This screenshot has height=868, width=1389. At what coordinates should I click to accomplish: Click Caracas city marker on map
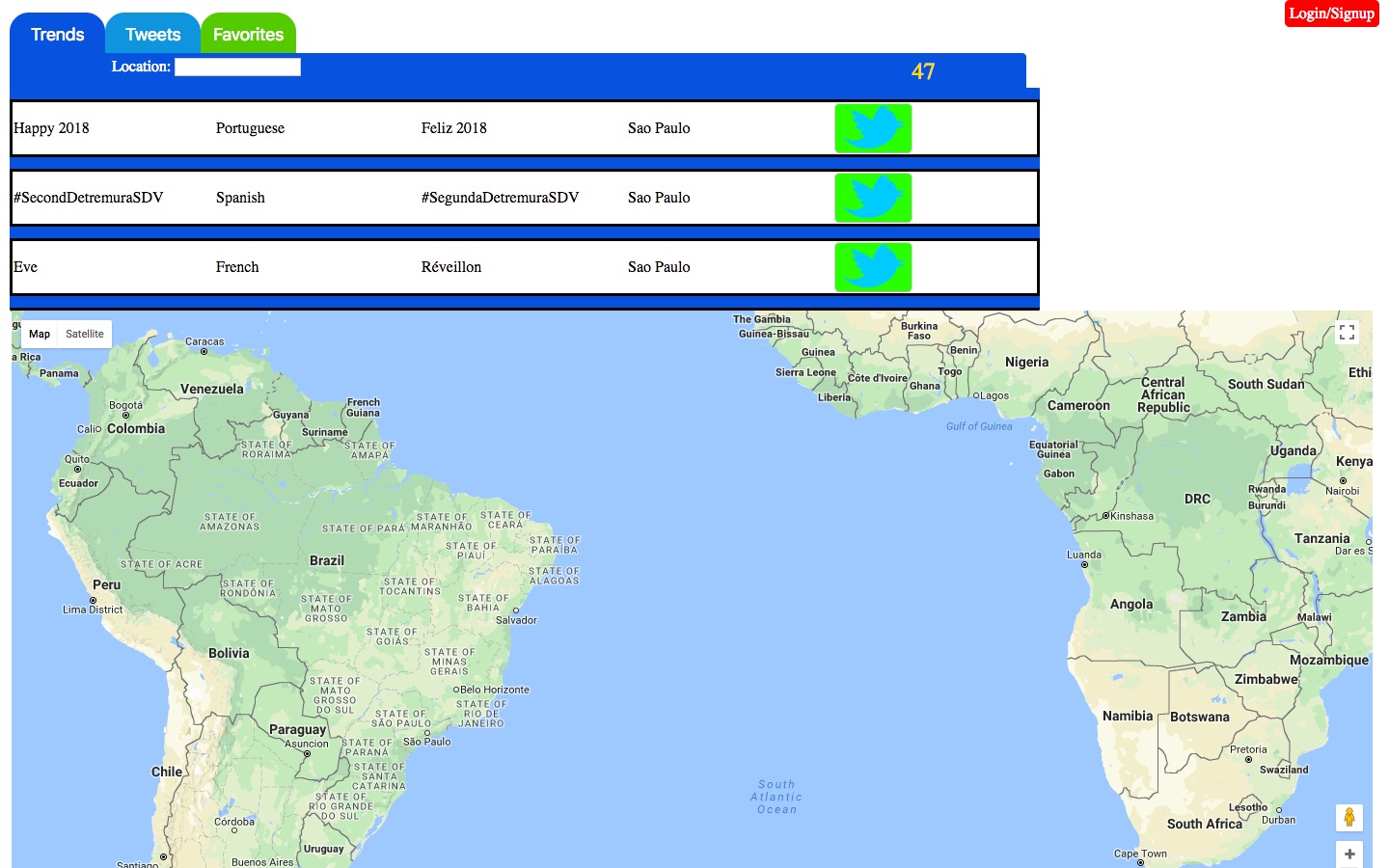[204, 352]
